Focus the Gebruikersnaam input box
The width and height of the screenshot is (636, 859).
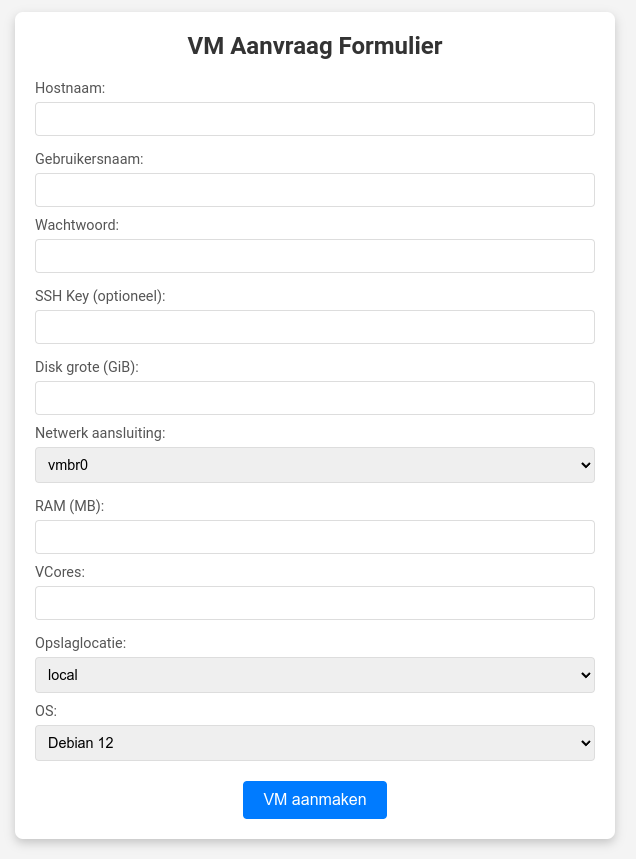pos(314,190)
